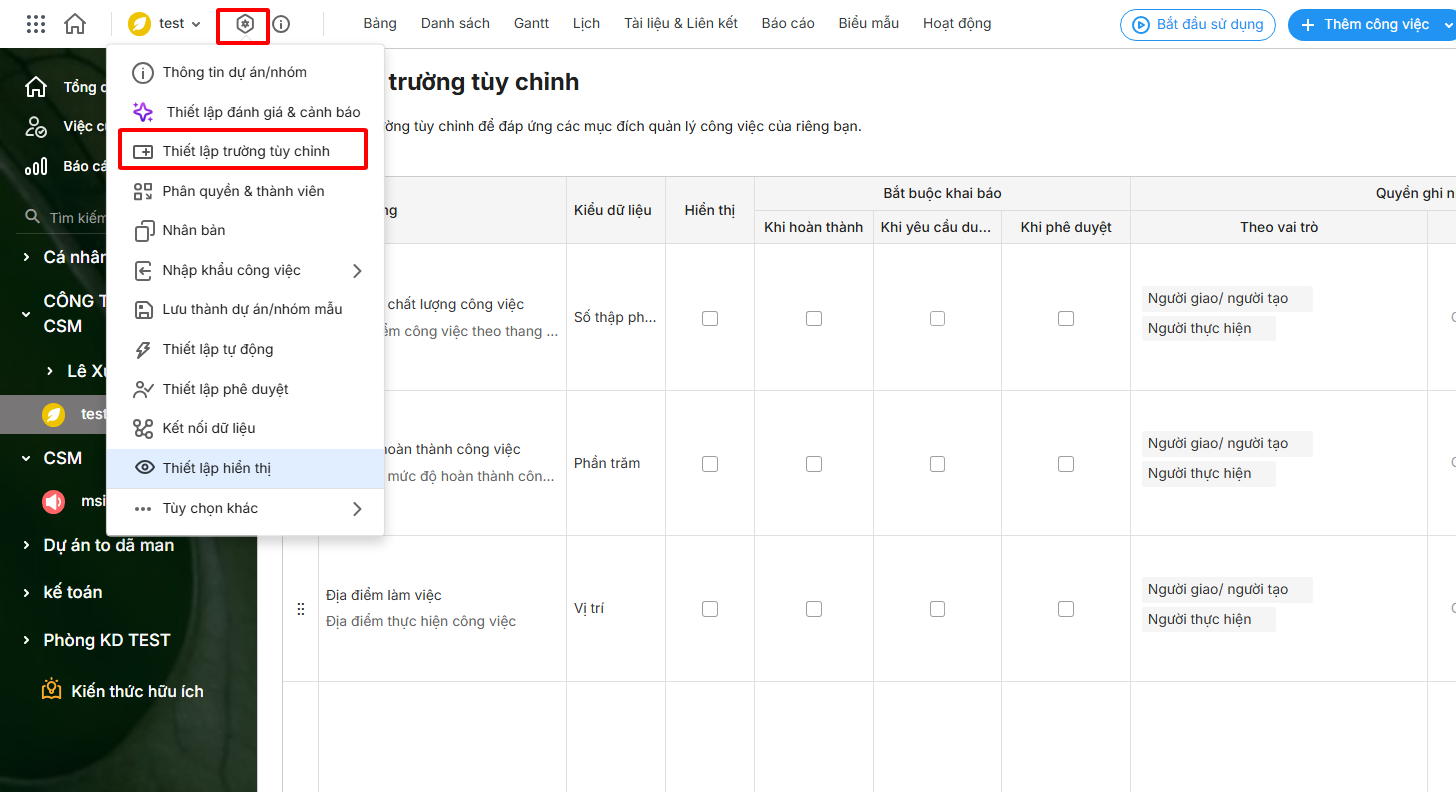Expand the Nhập khẩu công việc submenu
The width and height of the screenshot is (1456, 792).
pos(357,270)
